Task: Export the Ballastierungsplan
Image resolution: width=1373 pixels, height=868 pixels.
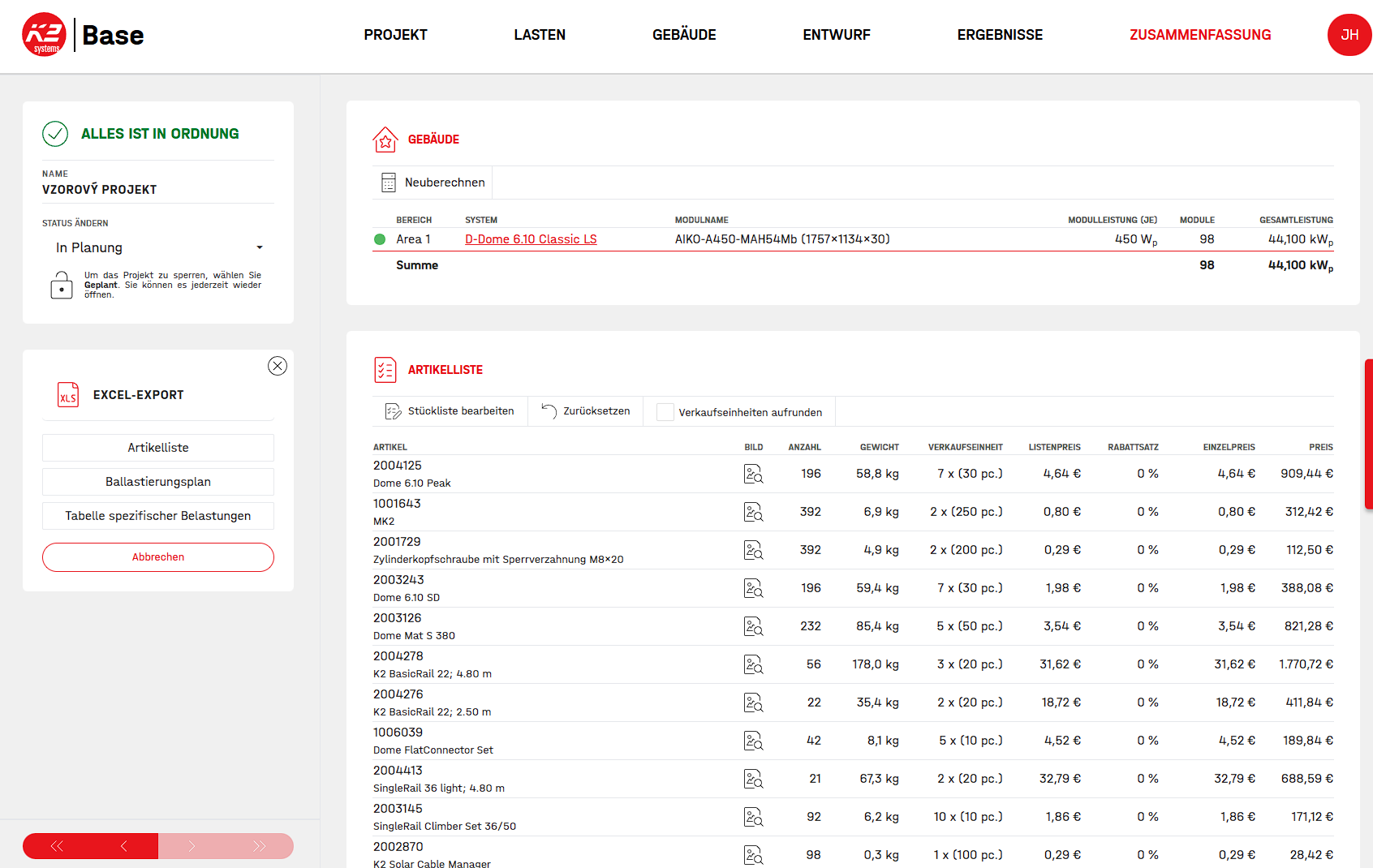Action: pyautogui.click(x=158, y=482)
